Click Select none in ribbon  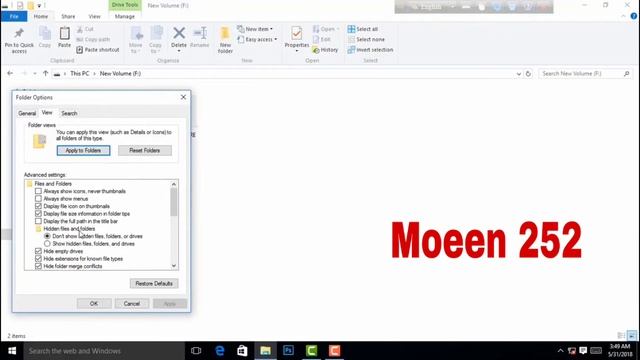click(366, 40)
